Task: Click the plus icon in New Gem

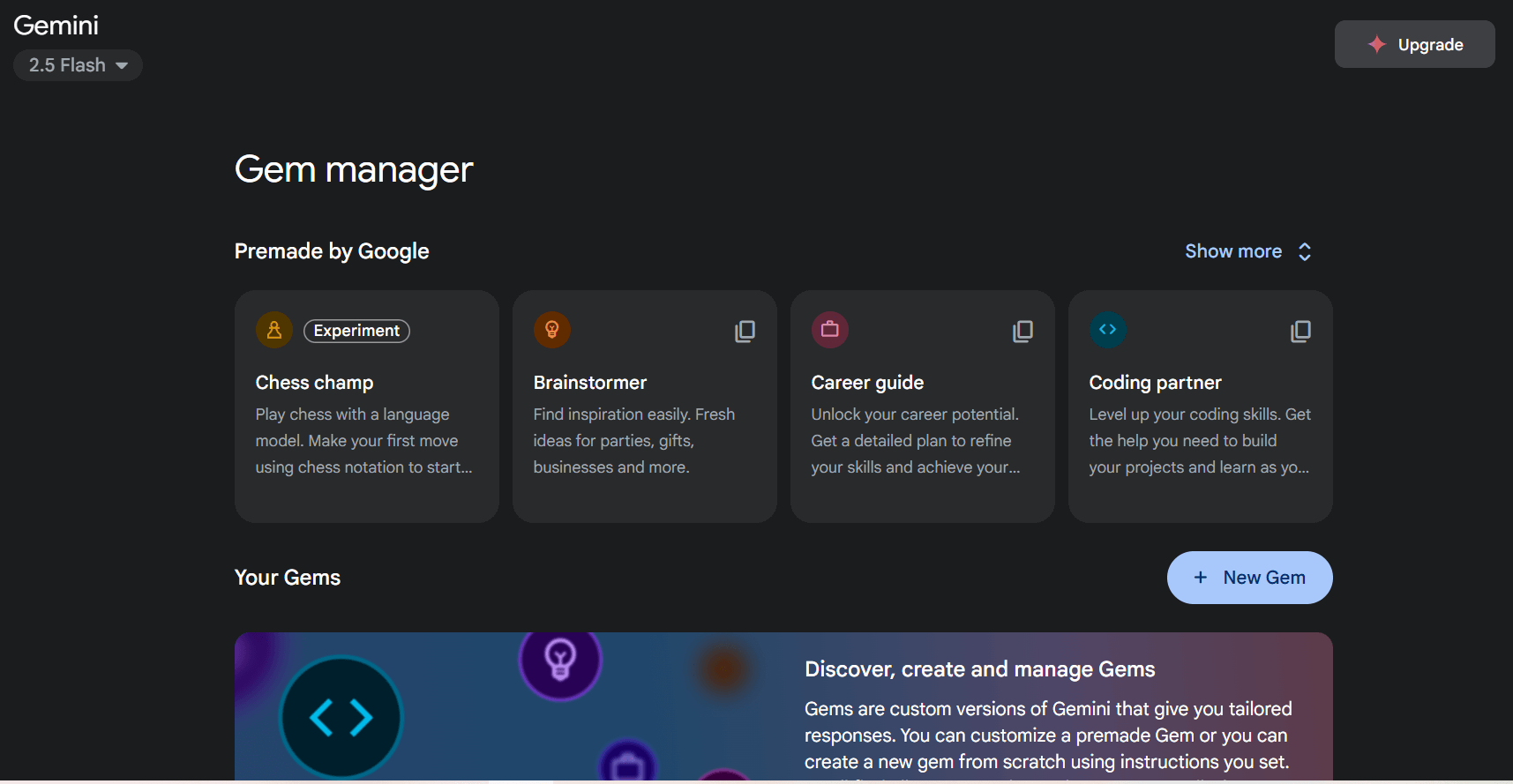Action: click(1200, 578)
